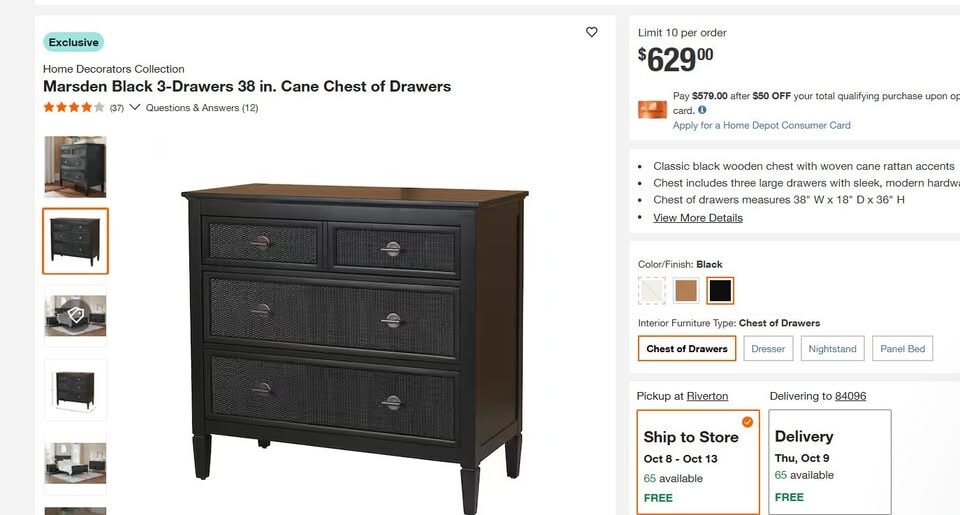This screenshot has height=515, width=960.
Task: View the dimensions diagram thumbnail
Action: [75, 389]
